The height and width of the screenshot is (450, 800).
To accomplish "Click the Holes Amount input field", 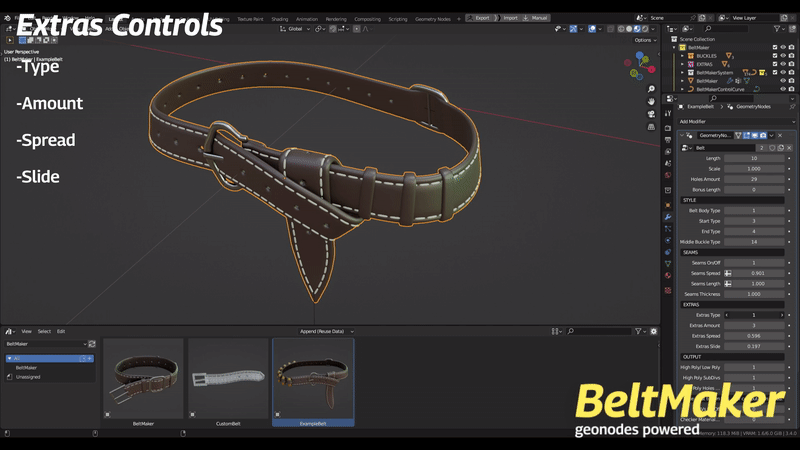I will pyautogui.click(x=754, y=179).
